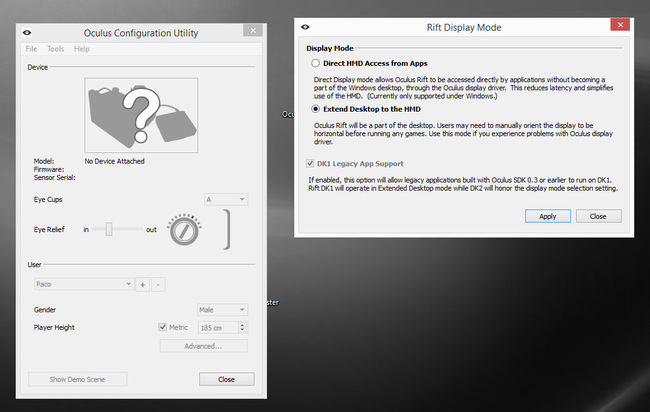
Task: Add a user with the plus button
Action: 143,285
